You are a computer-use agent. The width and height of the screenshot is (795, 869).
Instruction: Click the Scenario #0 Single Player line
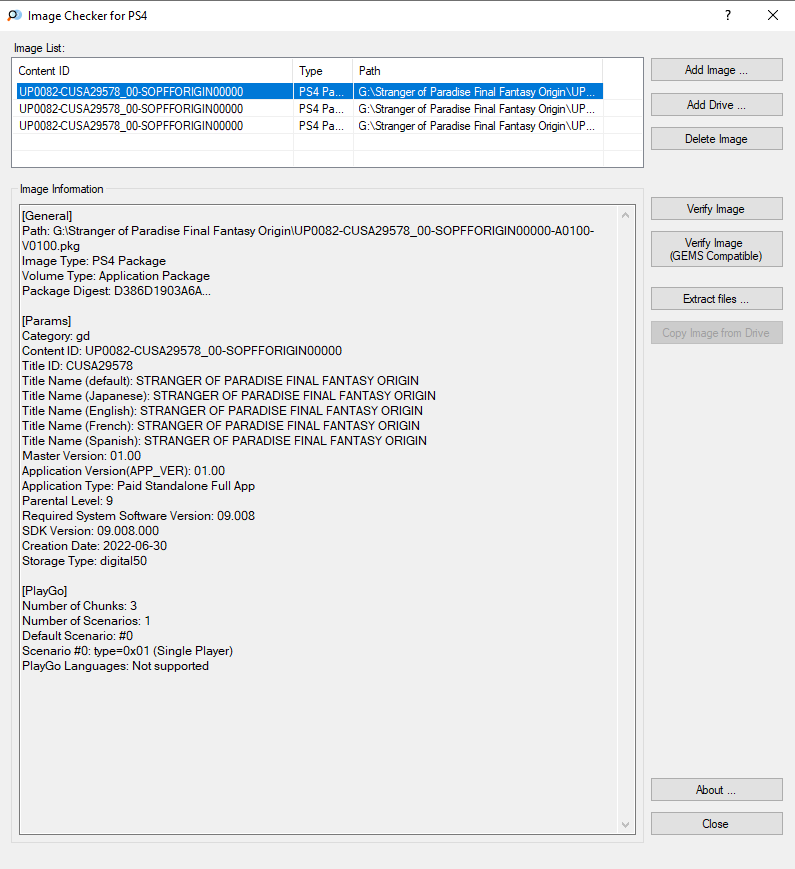pyautogui.click(x=128, y=650)
